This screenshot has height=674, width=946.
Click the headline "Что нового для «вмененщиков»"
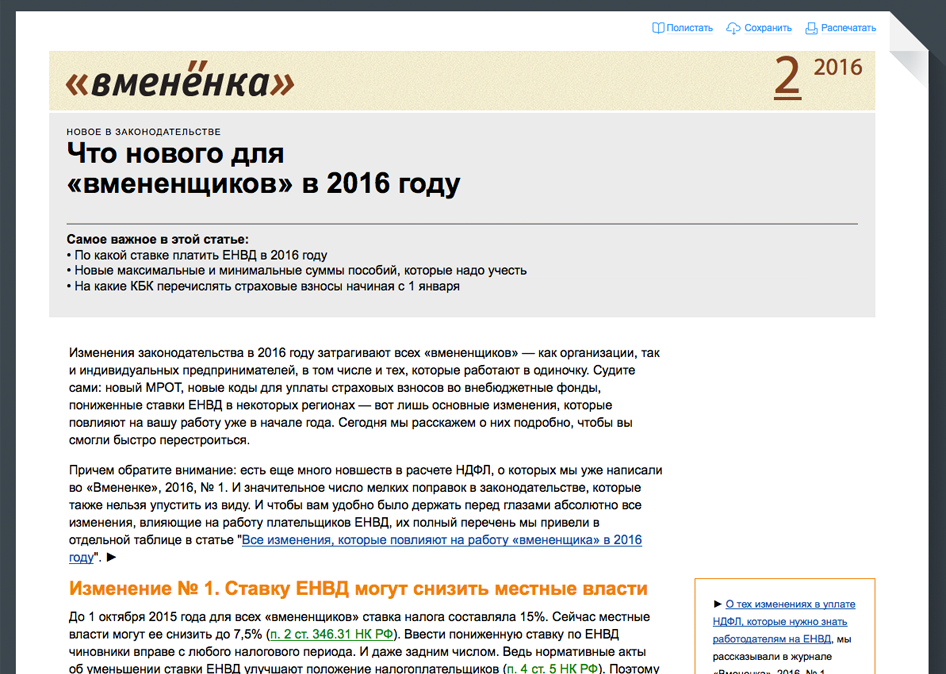pos(263,169)
